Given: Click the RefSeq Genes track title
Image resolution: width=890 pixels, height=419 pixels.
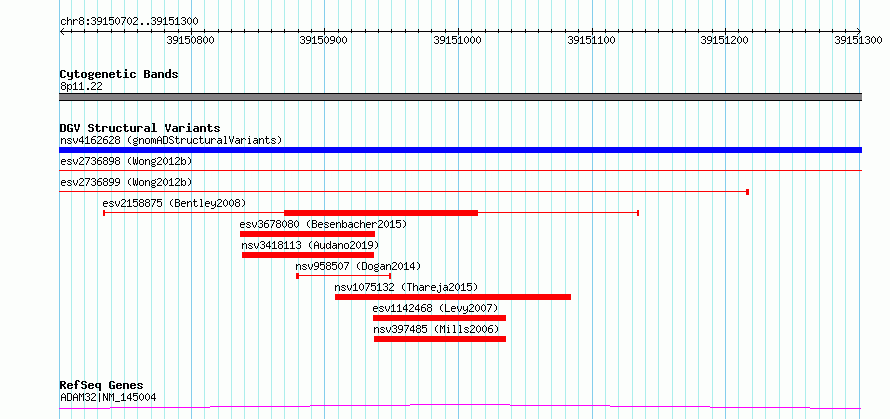Looking at the screenshot, I should [x=102, y=386].
